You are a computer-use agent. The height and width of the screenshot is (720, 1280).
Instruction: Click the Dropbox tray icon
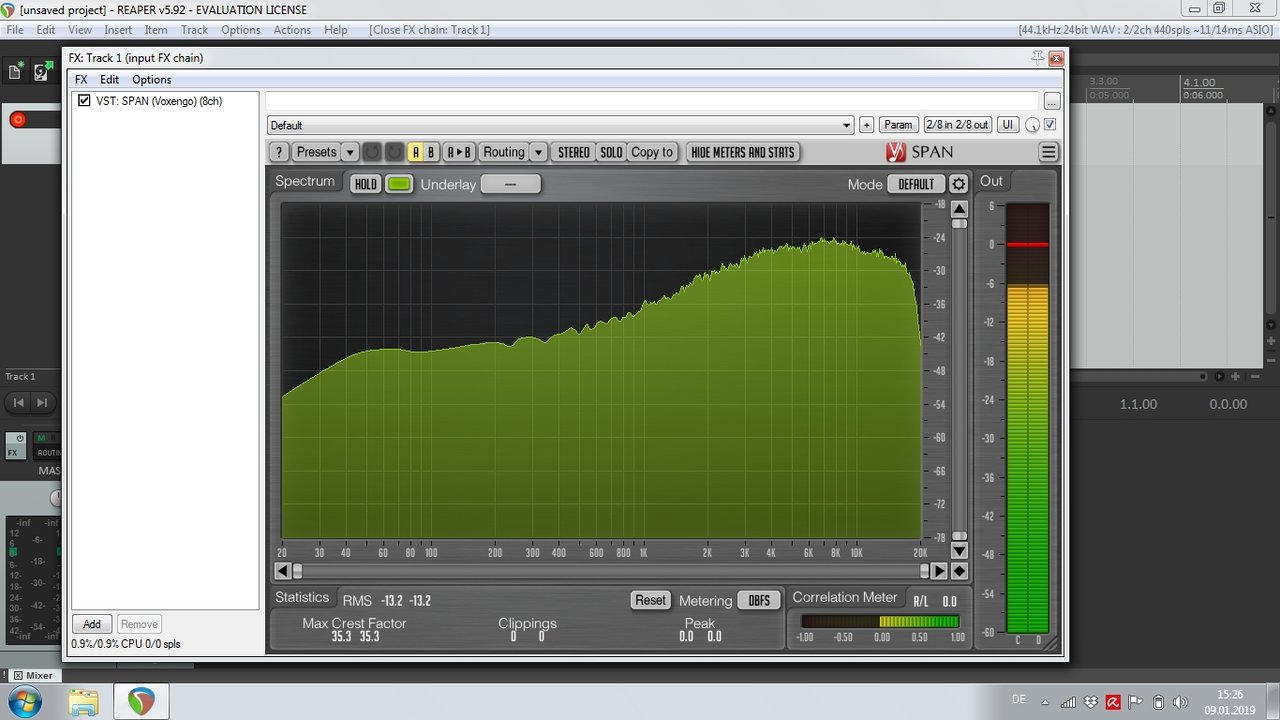pyautogui.click(x=1090, y=702)
